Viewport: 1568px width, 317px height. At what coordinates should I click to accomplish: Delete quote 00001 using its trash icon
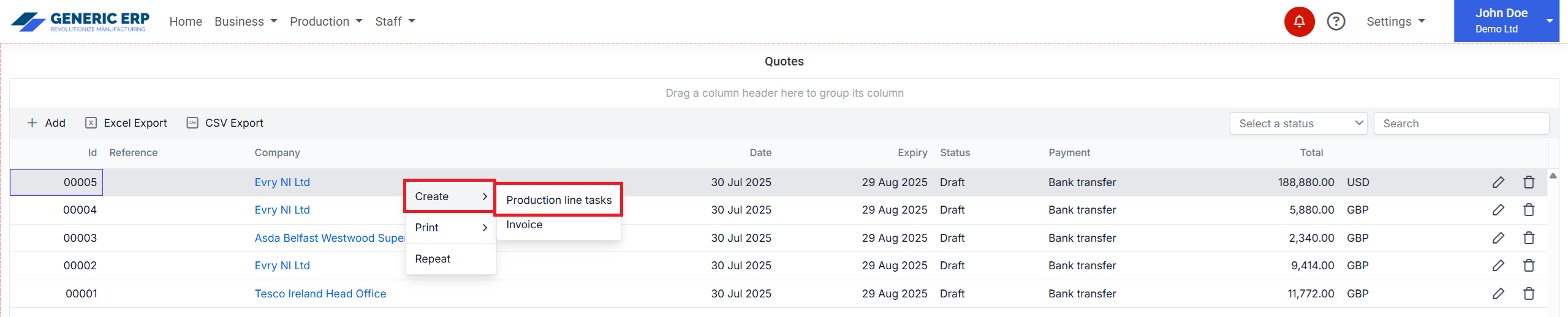pyautogui.click(x=1528, y=294)
